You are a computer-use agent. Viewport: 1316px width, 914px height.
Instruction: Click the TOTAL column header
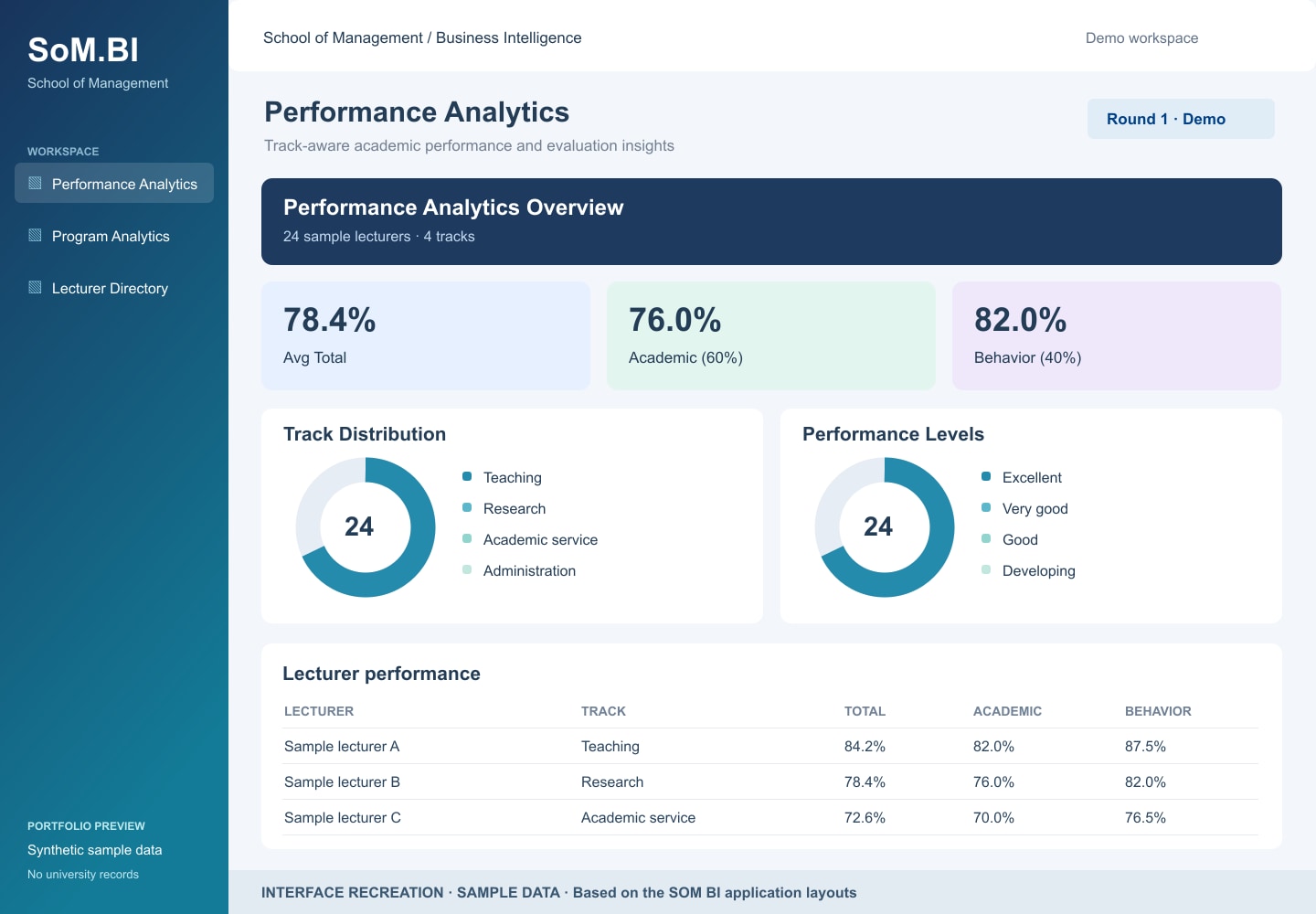click(x=865, y=711)
